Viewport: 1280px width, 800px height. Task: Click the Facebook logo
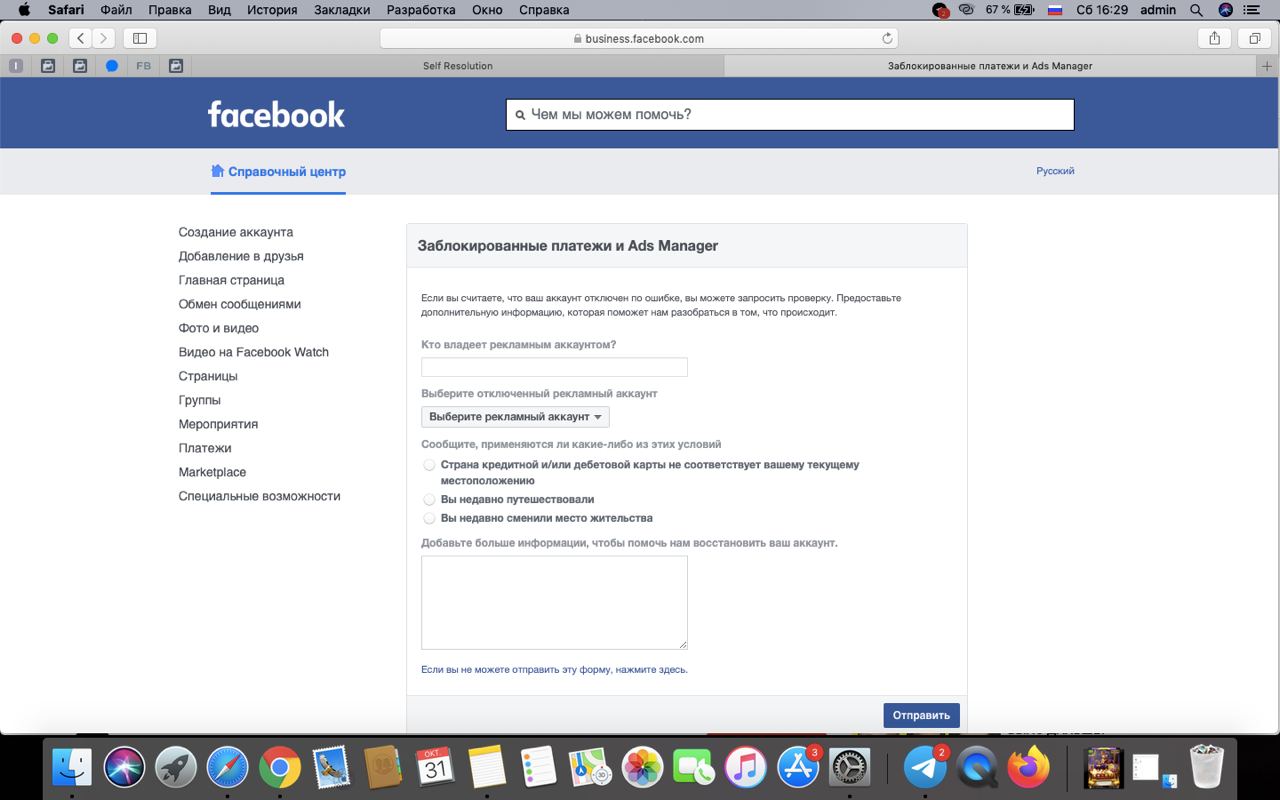(276, 114)
